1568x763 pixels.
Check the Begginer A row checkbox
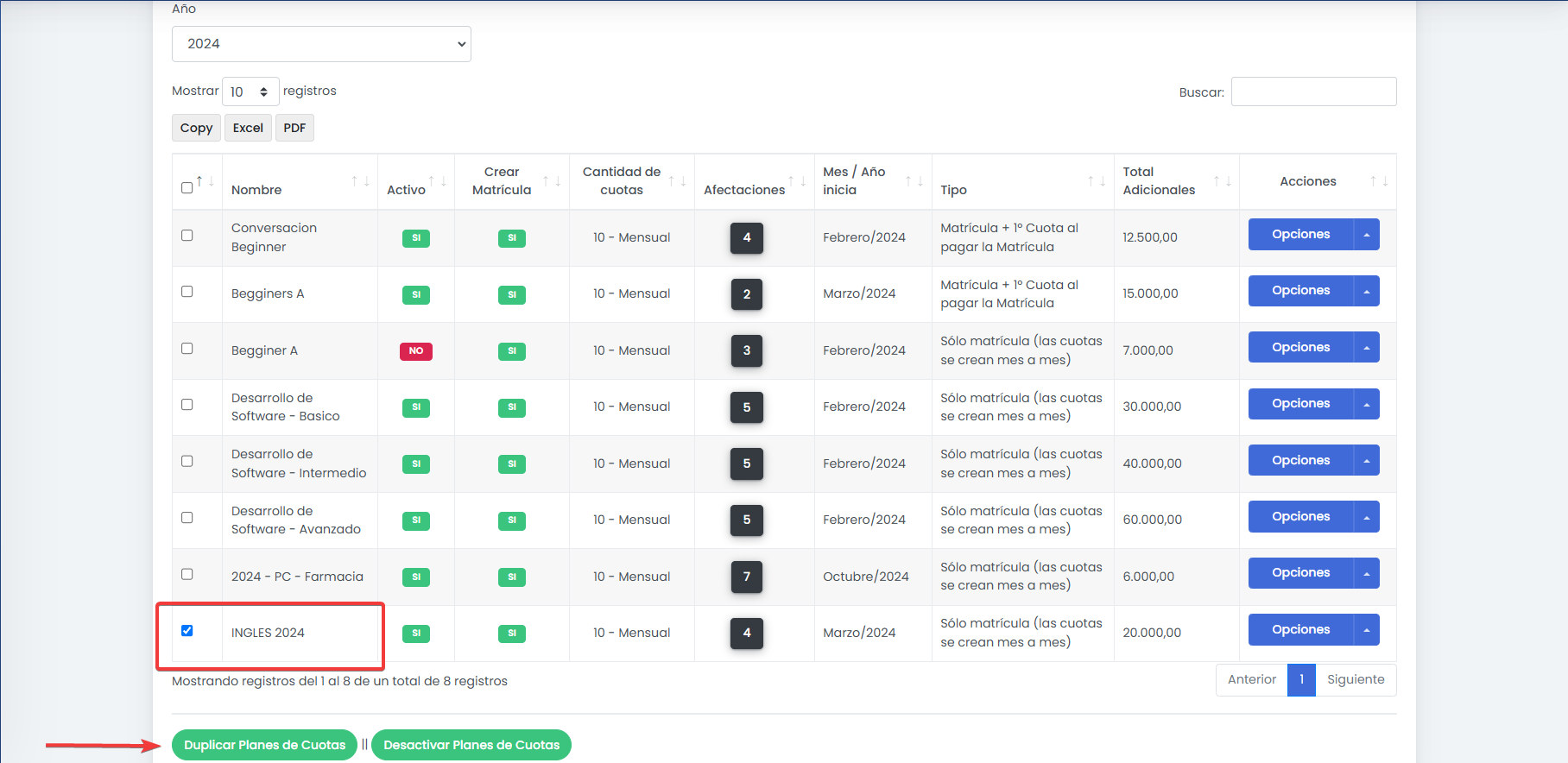pyautogui.click(x=187, y=349)
